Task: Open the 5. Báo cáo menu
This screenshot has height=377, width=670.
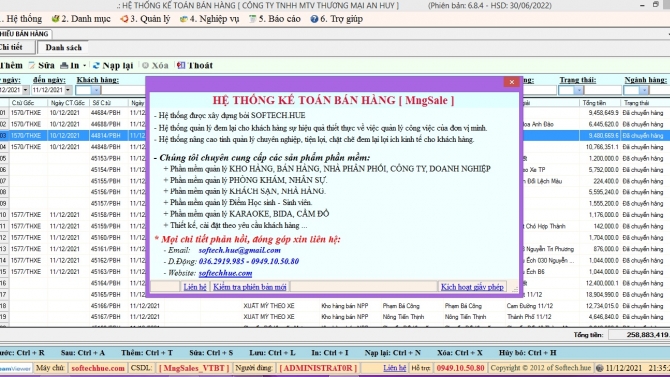Action: pyautogui.click(x=275, y=19)
